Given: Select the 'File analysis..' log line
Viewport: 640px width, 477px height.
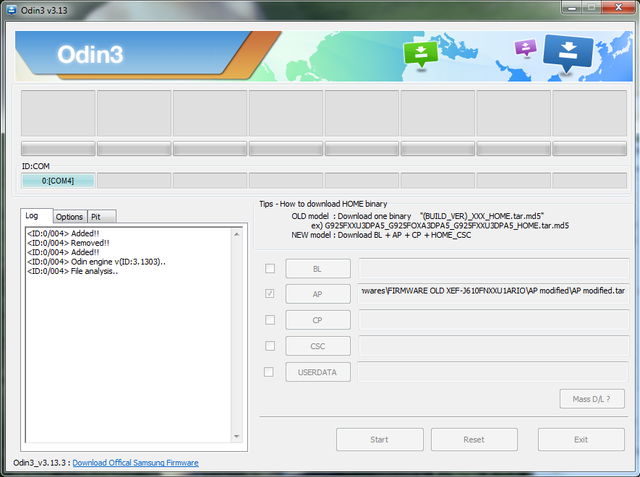Looking at the screenshot, I should pyautogui.click(x=72, y=271).
